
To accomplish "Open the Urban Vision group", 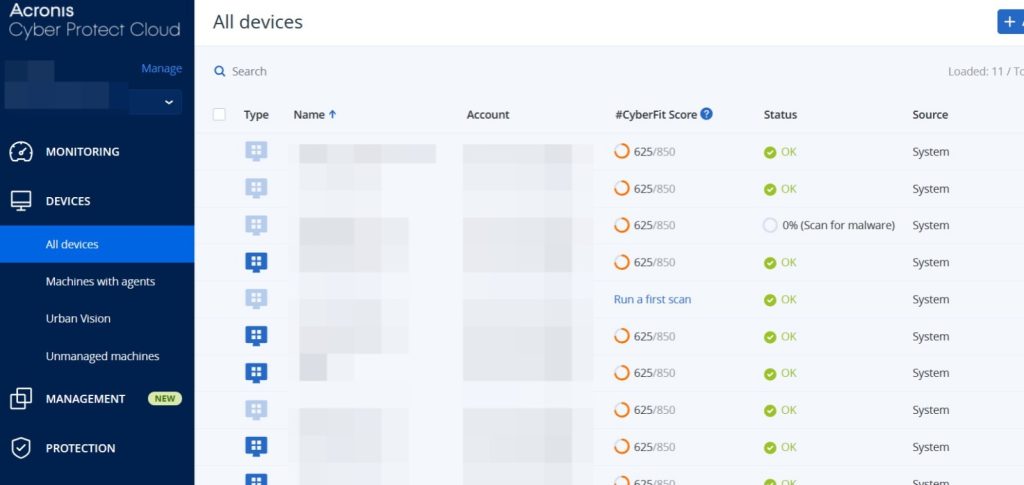I will click(78, 319).
